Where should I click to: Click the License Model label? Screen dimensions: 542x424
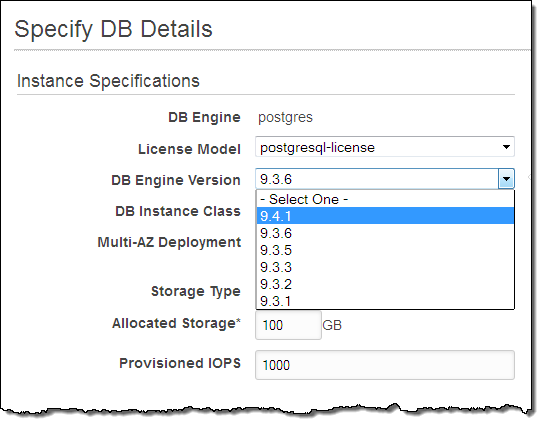pos(189,149)
